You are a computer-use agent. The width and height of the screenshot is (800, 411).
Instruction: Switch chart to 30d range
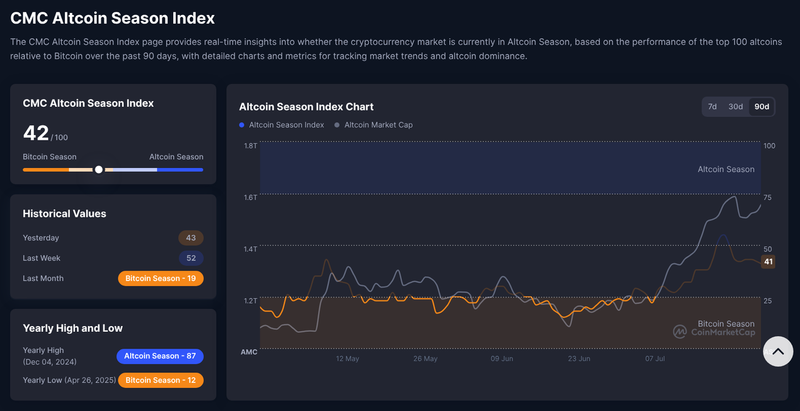[x=735, y=106]
